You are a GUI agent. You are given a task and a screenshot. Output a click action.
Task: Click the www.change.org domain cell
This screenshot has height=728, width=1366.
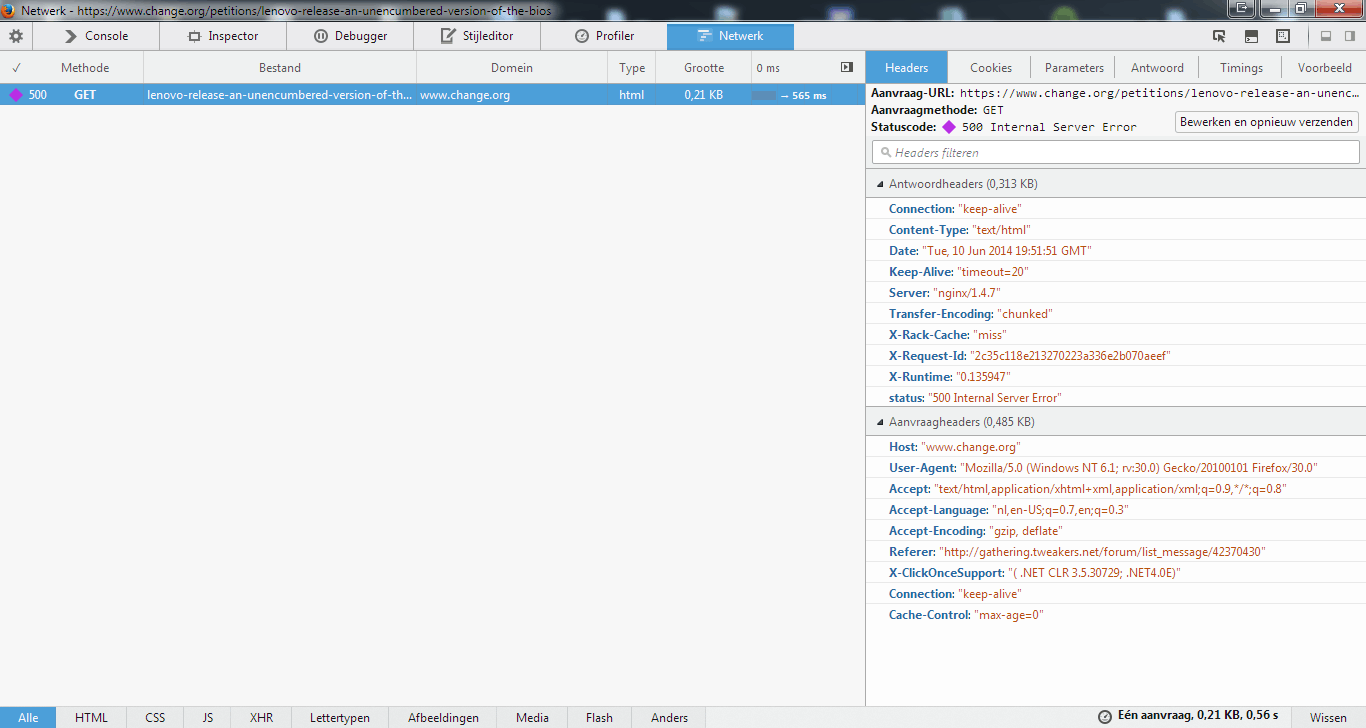[x=465, y=96]
